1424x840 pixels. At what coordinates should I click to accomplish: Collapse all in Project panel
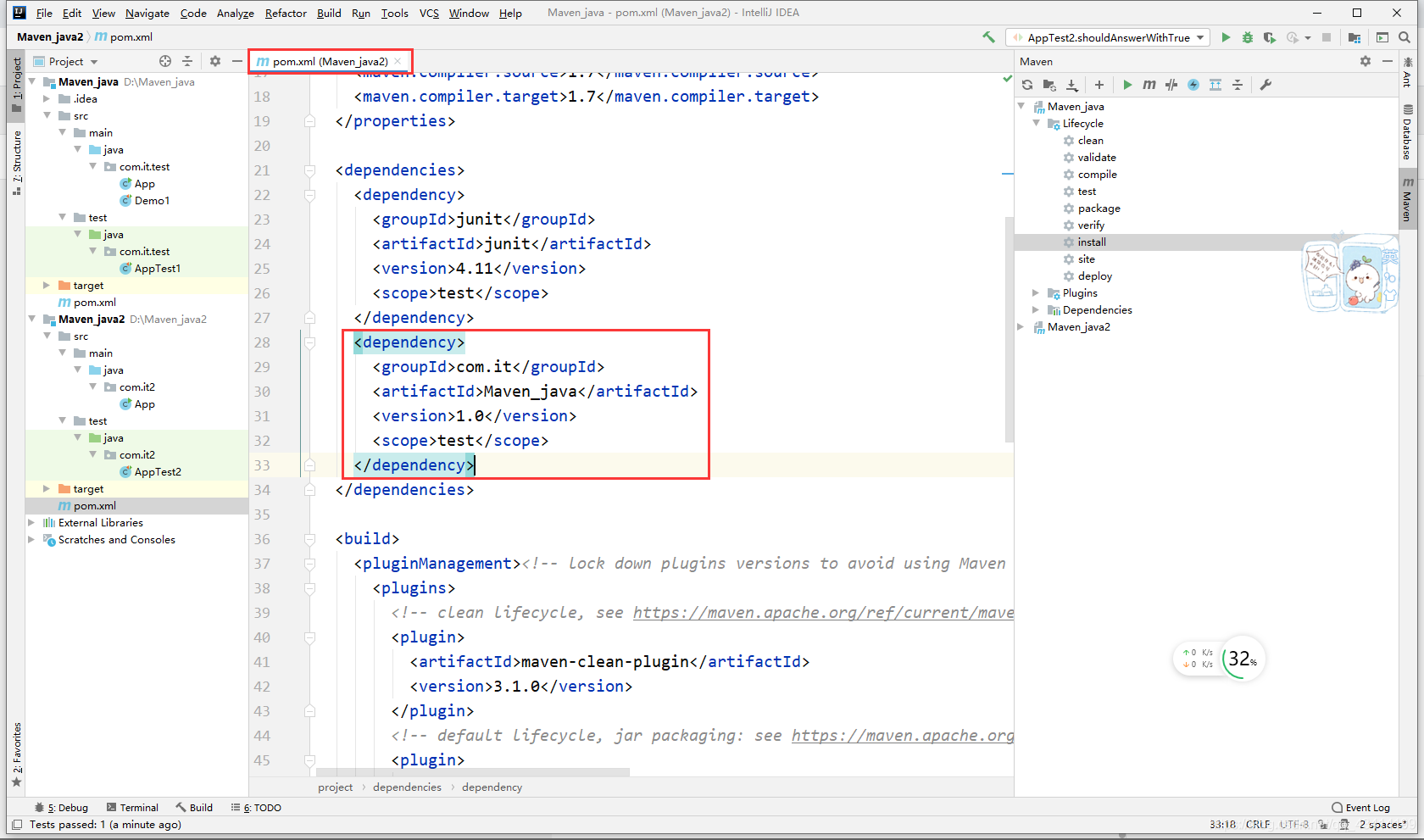pos(187,61)
